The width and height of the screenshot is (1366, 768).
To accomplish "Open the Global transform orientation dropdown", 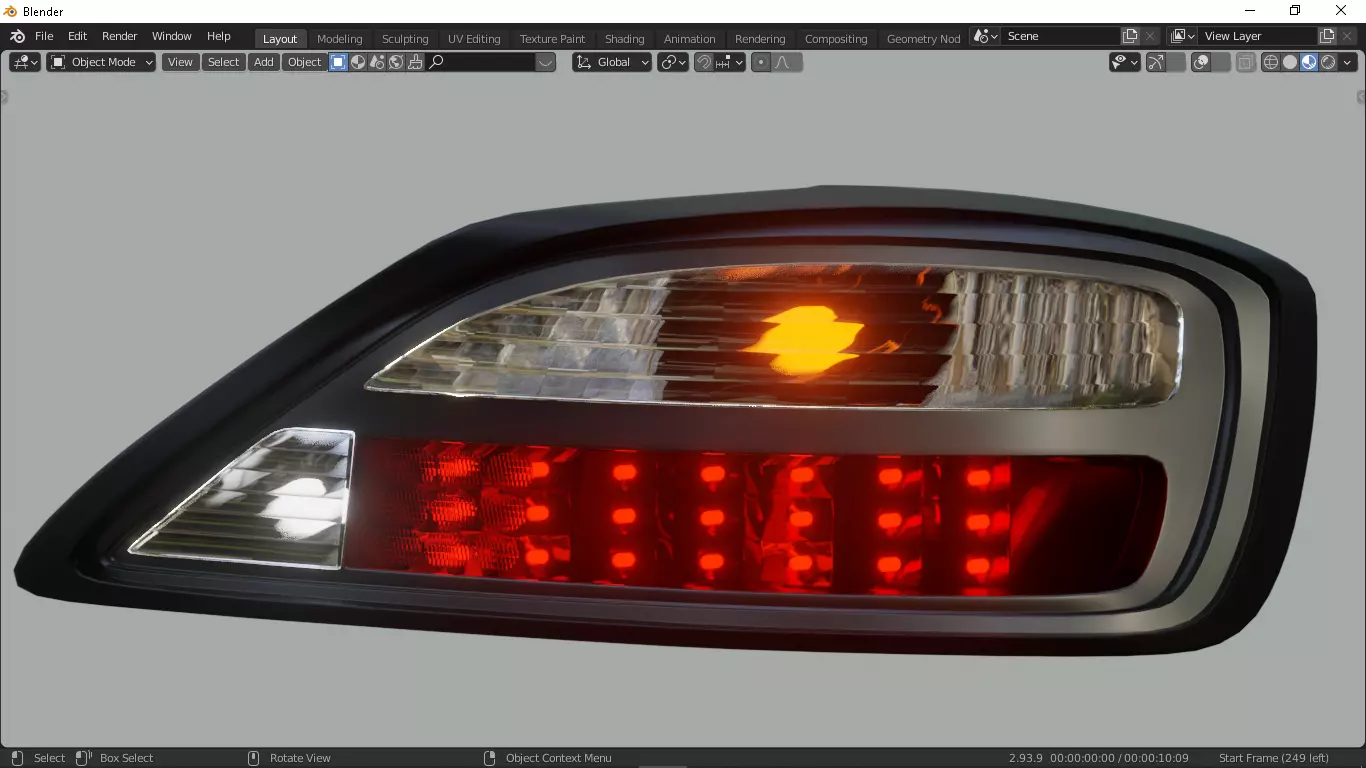I will 612,62.
